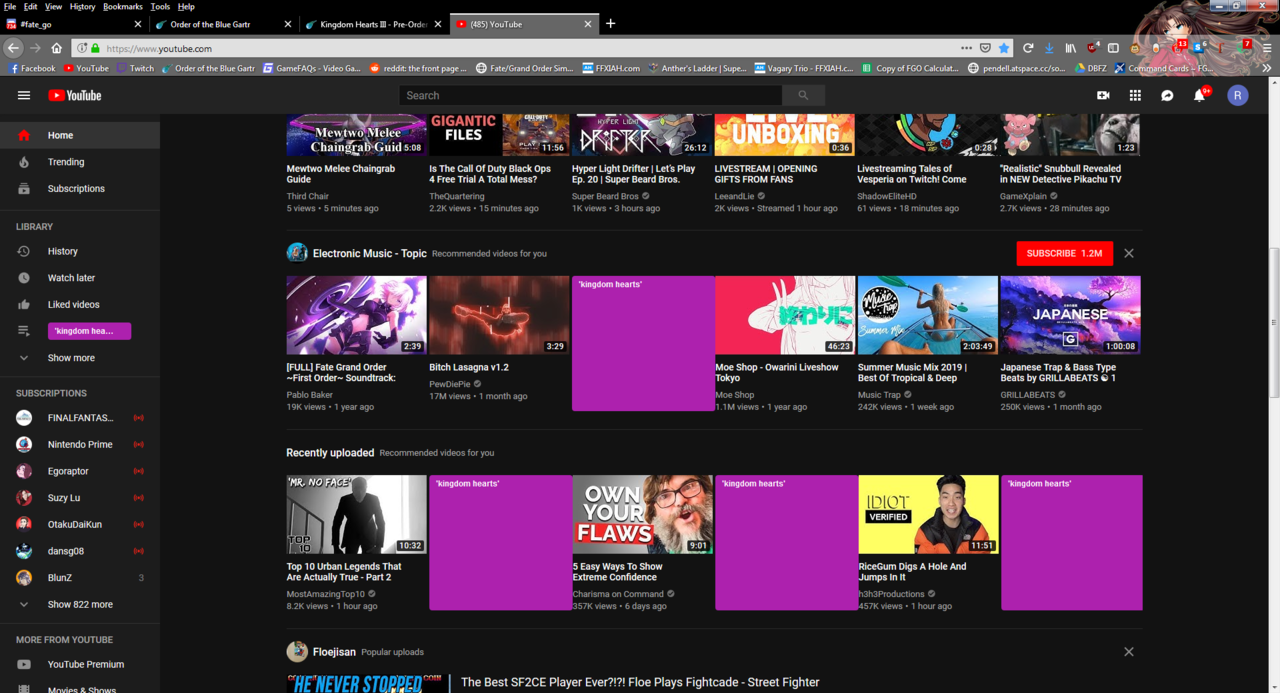Screen dimensions: 1280x693
Task: Open the Japanese Trap & Bass thumbnail
Action: (x=1070, y=315)
